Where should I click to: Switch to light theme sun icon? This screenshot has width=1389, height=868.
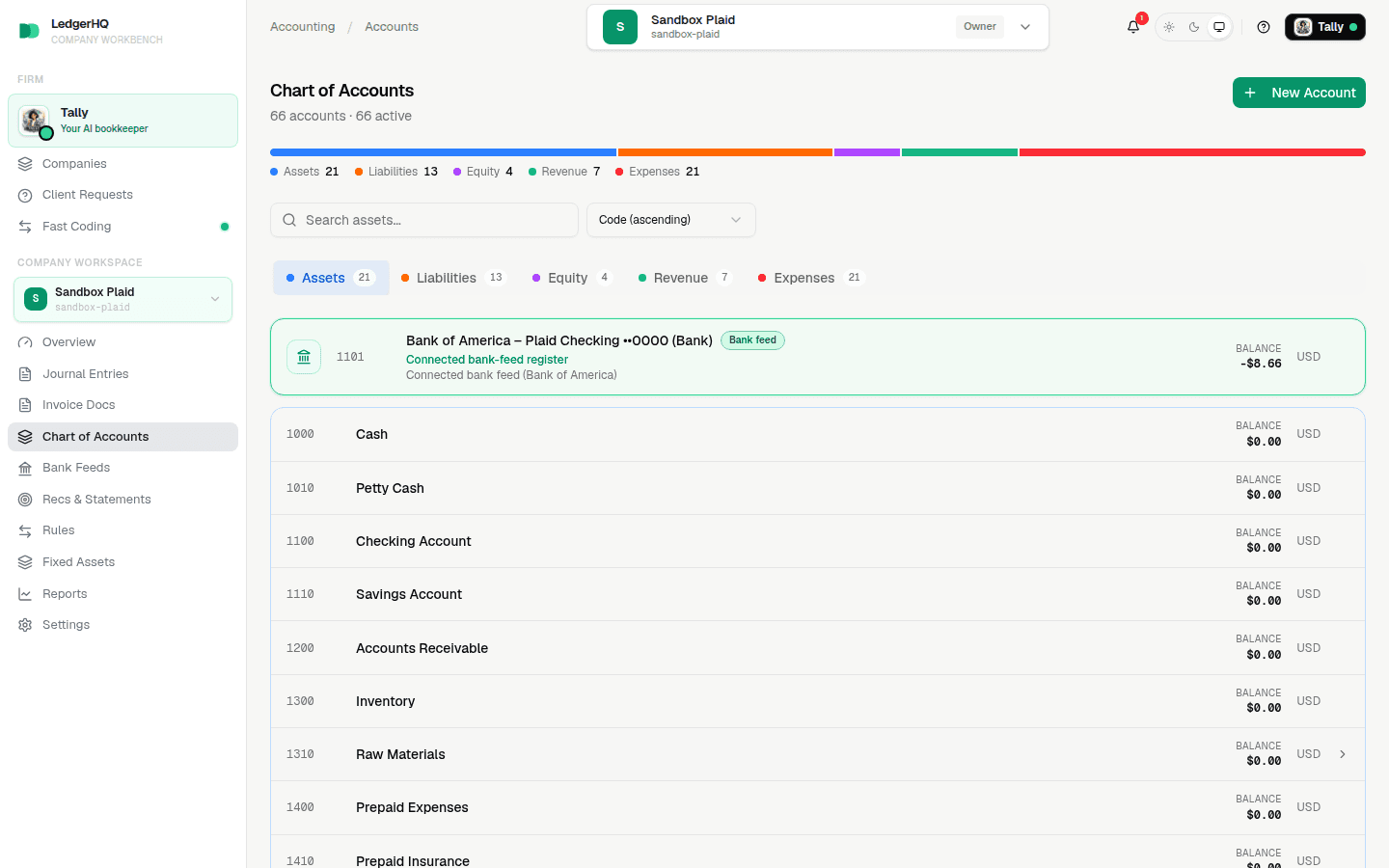(1169, 27)
